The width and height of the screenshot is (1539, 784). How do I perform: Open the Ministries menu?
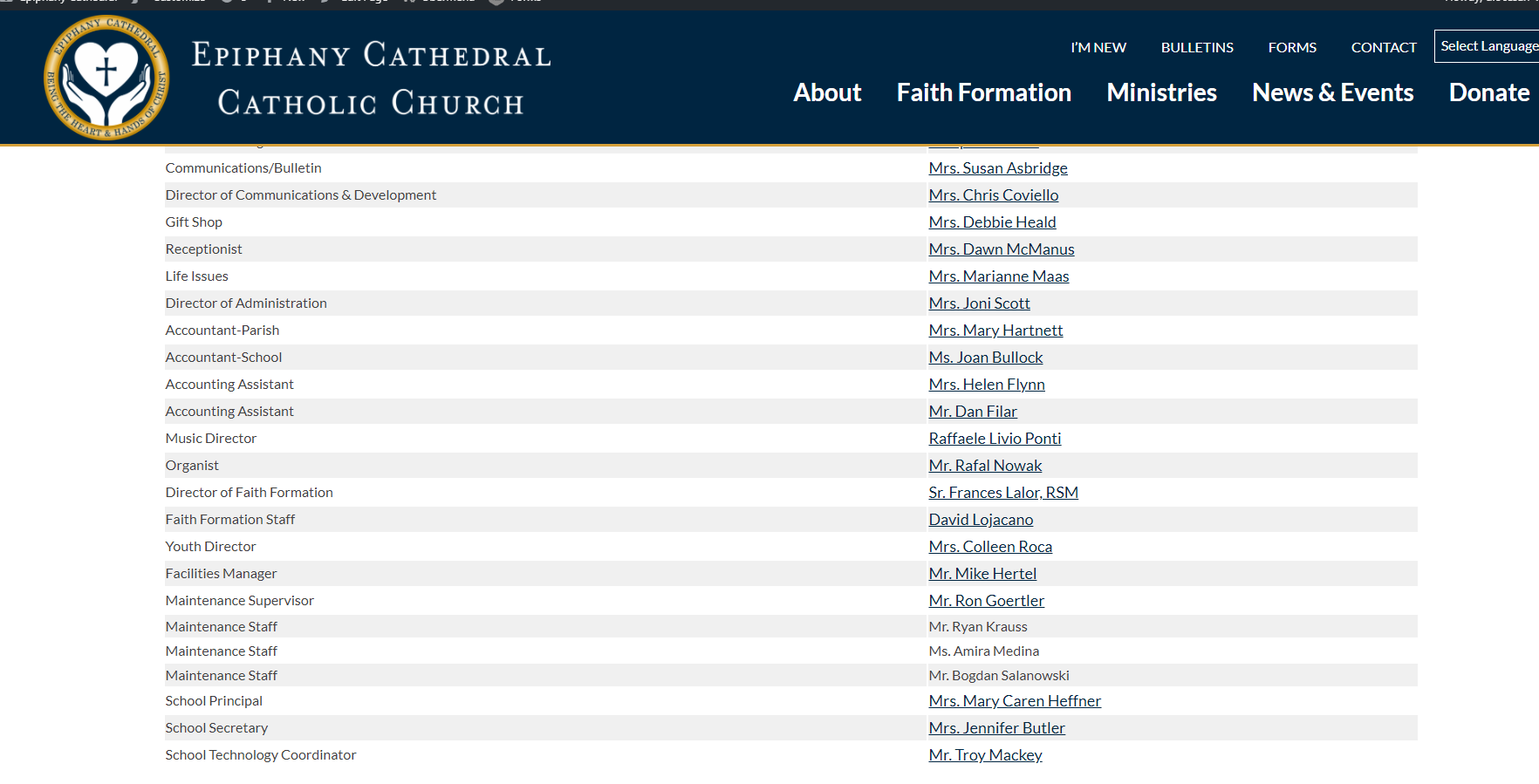point(1161,92)
